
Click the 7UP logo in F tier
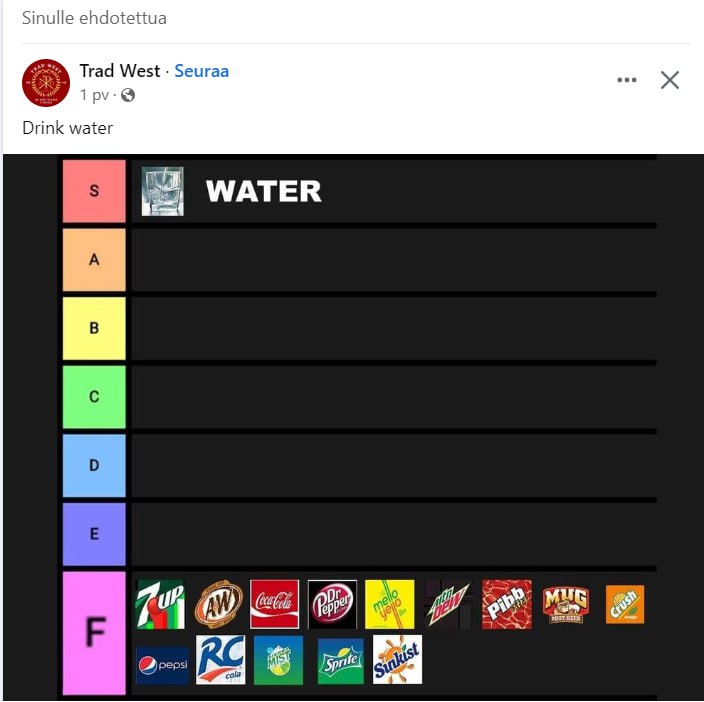[160, 604]
